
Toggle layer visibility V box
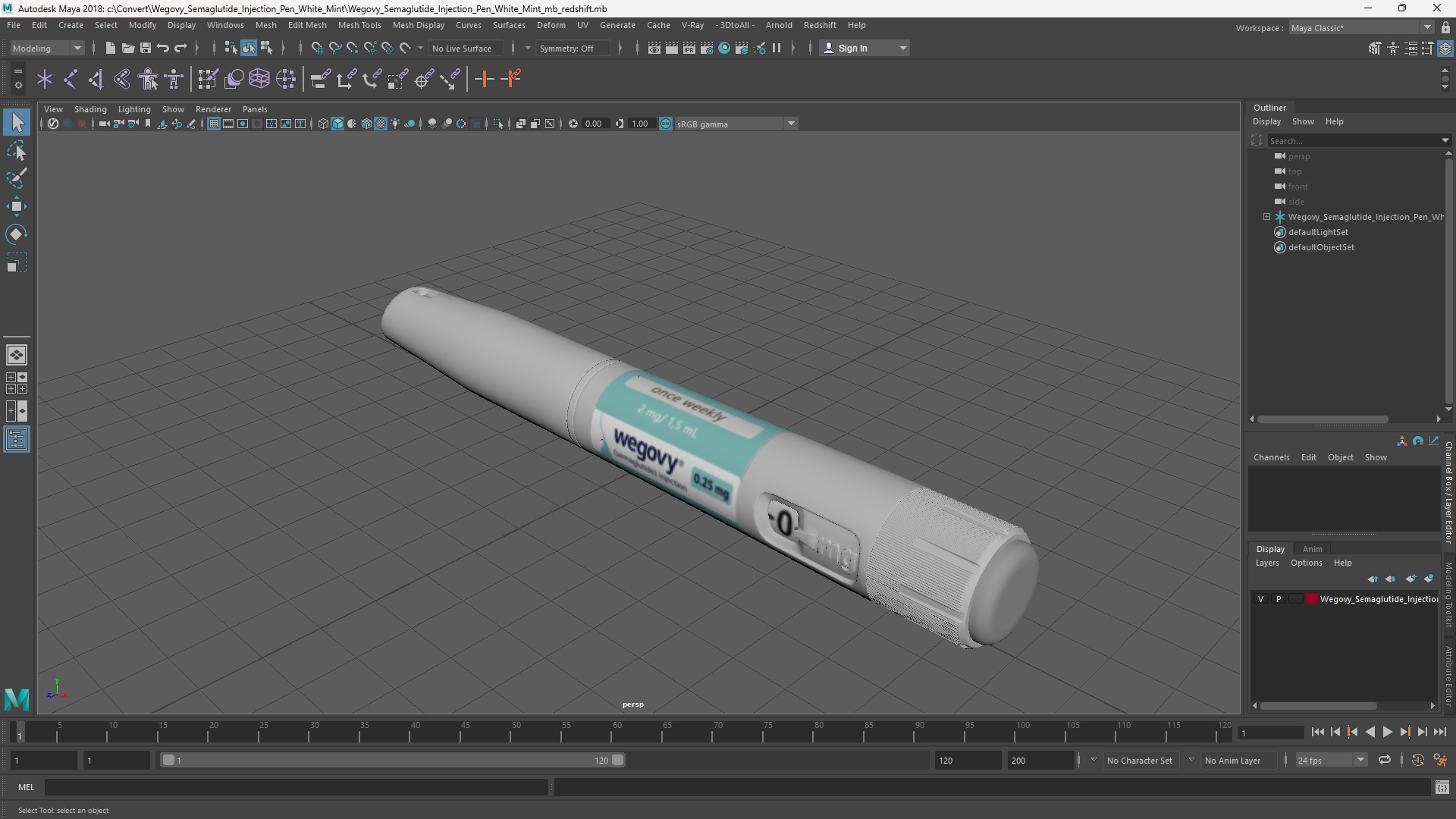coord(1261,599)
